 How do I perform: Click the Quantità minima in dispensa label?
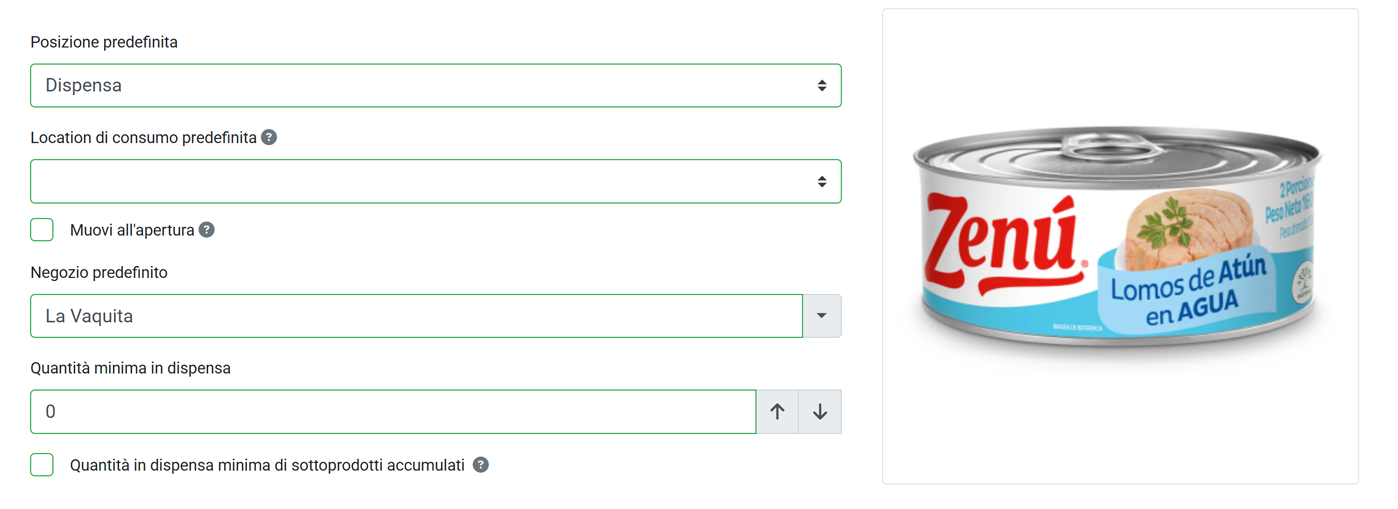131,368
